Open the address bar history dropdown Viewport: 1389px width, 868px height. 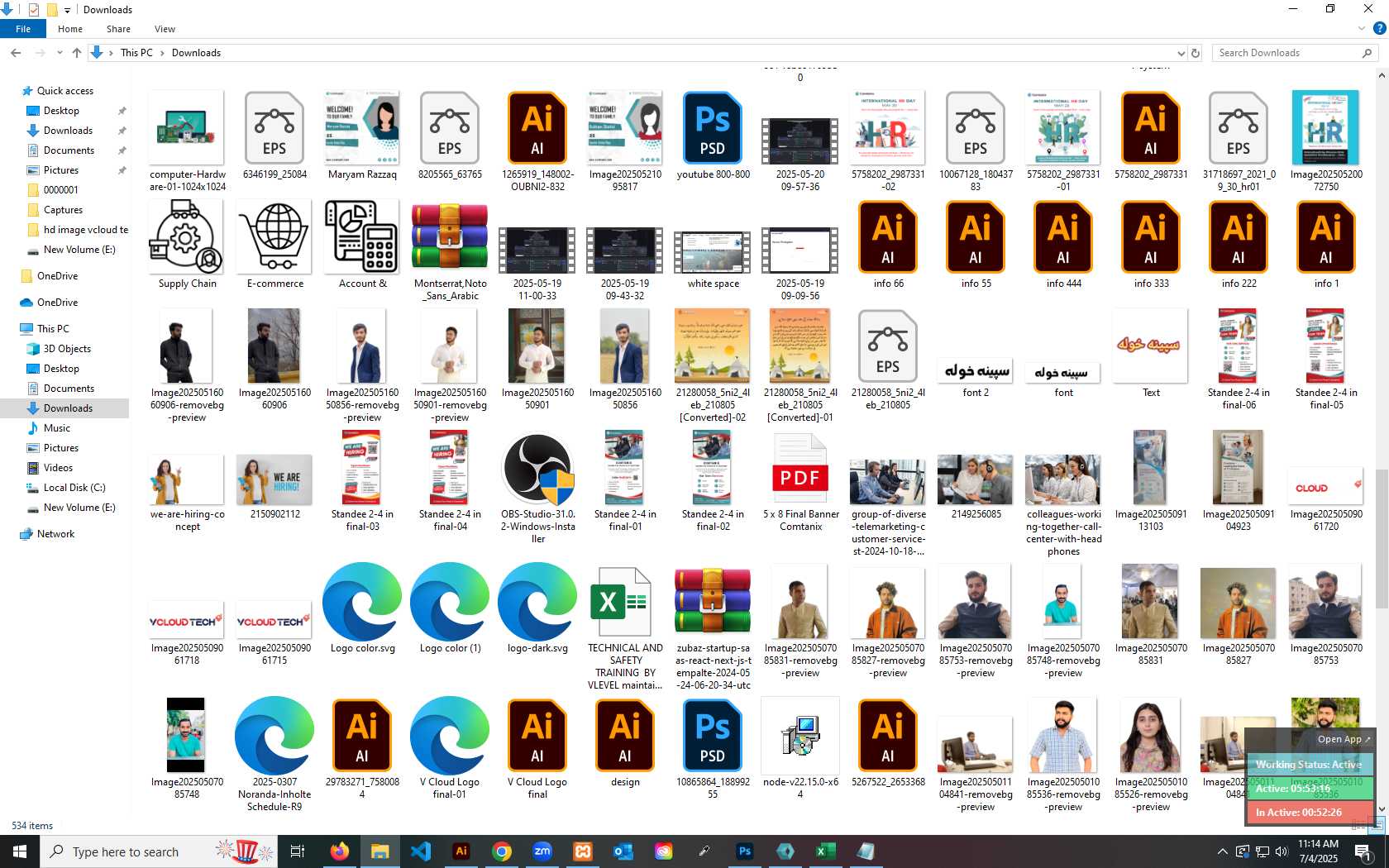coord(1181,53)
